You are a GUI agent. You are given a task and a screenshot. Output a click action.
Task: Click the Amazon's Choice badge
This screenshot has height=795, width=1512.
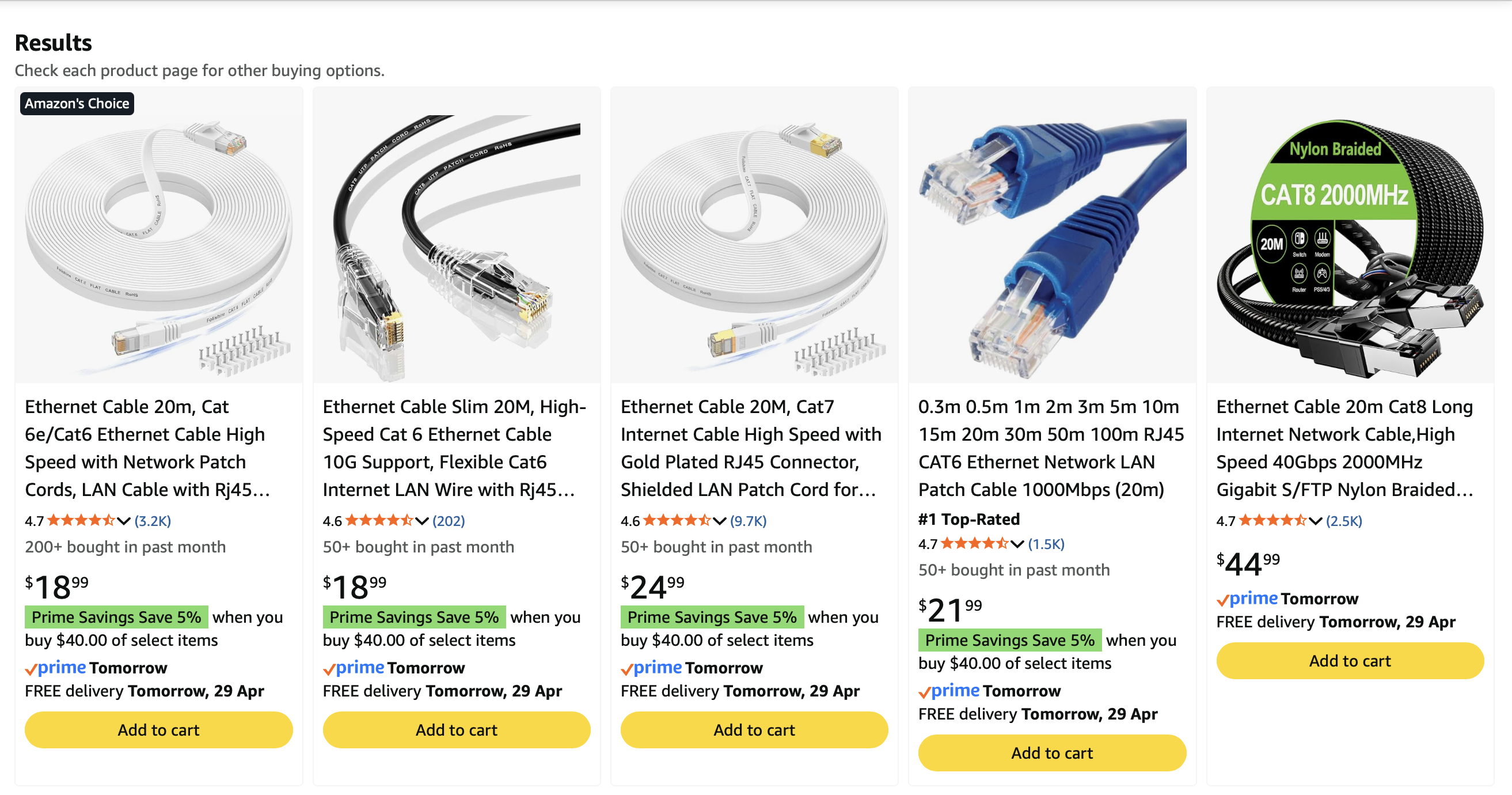(77, 103)
